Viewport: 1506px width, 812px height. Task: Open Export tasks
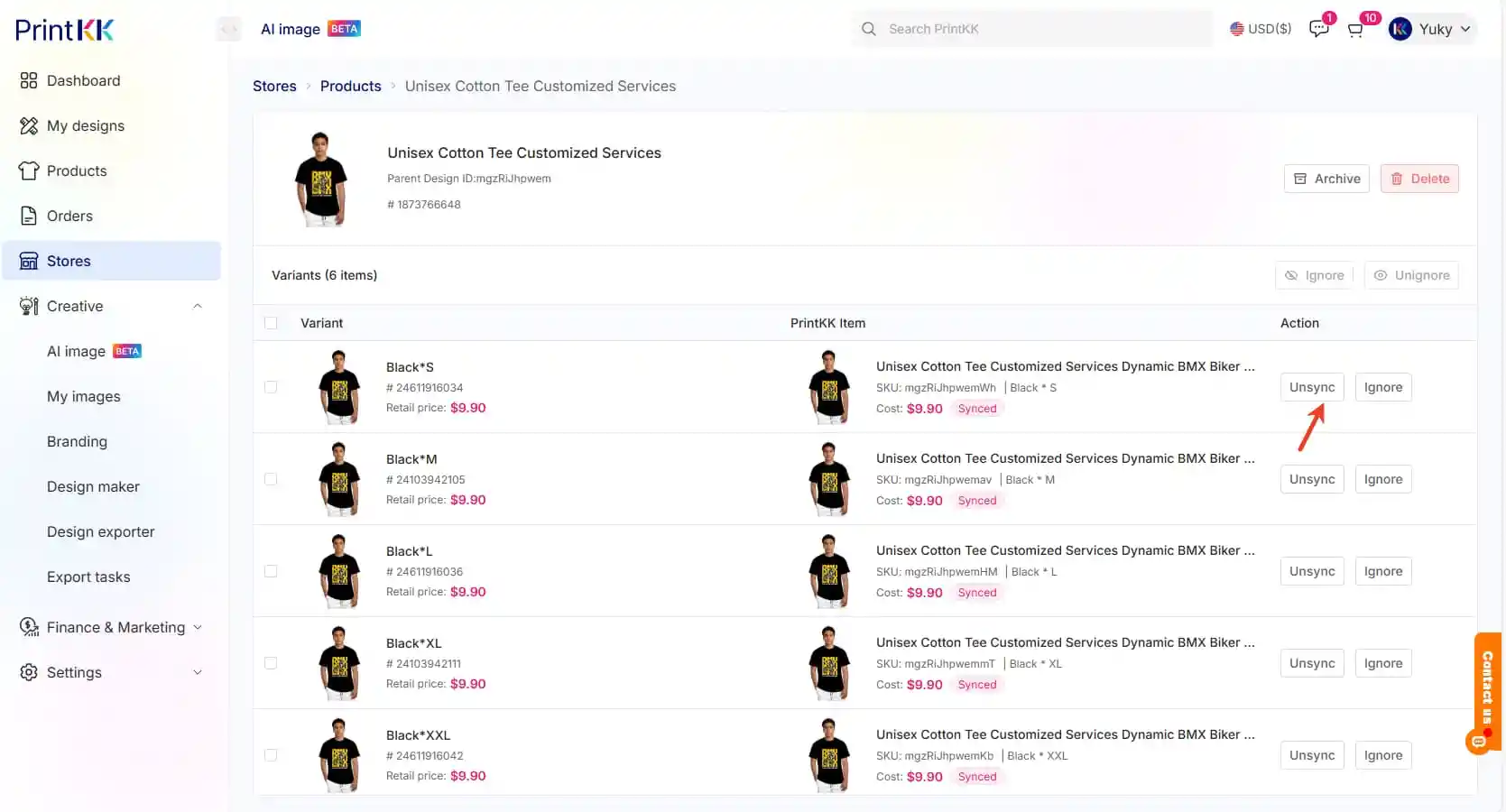[x=88, y=577]
